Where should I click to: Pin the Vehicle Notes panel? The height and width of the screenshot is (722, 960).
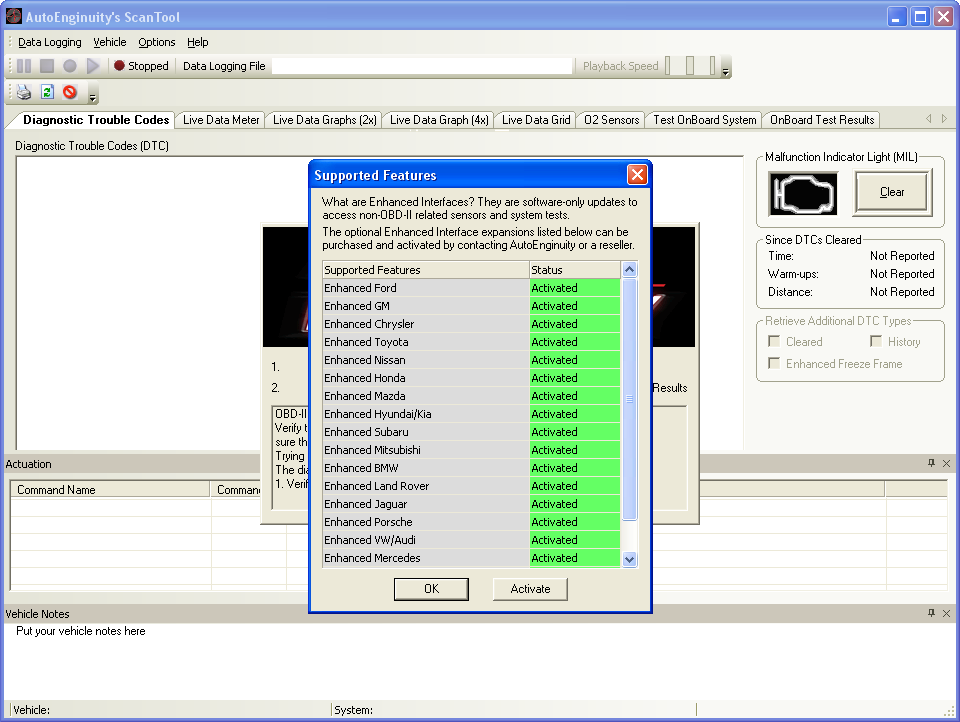[931, 613]
